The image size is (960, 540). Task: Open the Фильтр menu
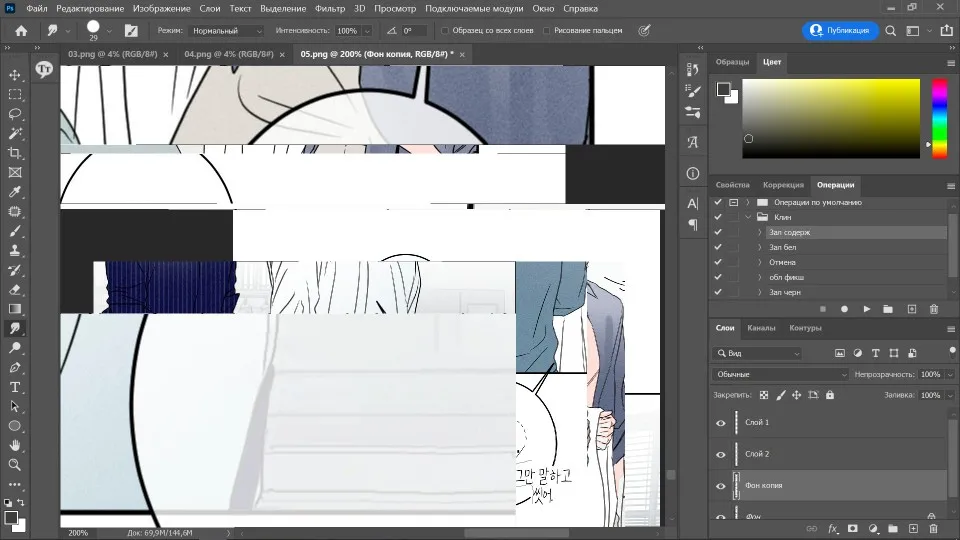(329, 8)
